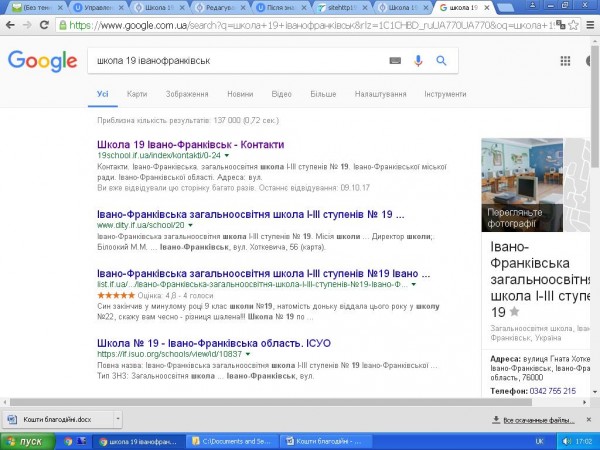600x450 pixels.
Task: Open the dity.if.ua 'загальноосвітня школа І-ІІІ ступенів № 19' result
Action: (251, 214)
